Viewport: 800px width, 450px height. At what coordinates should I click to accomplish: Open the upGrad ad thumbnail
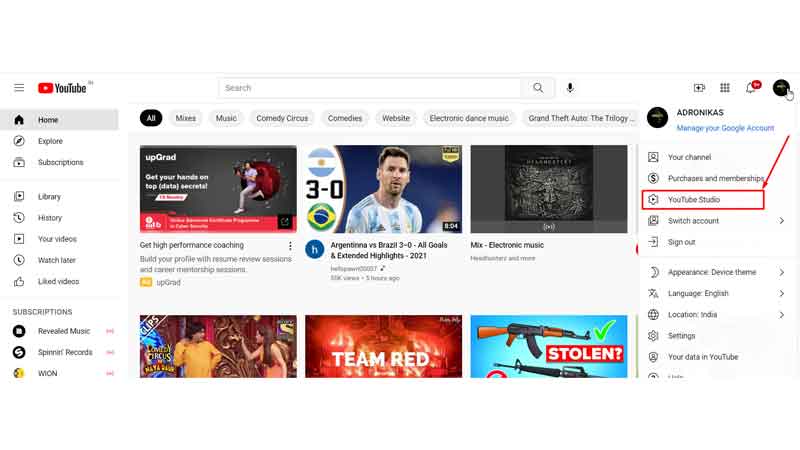218,189
